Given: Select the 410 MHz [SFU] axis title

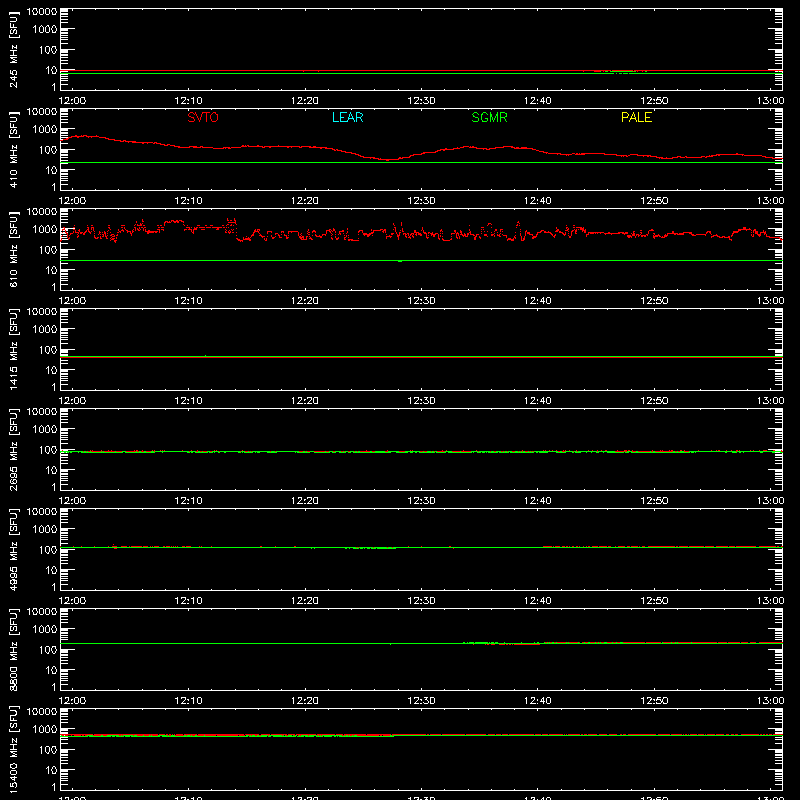Looking at the screenshot, I should (13, 150).
